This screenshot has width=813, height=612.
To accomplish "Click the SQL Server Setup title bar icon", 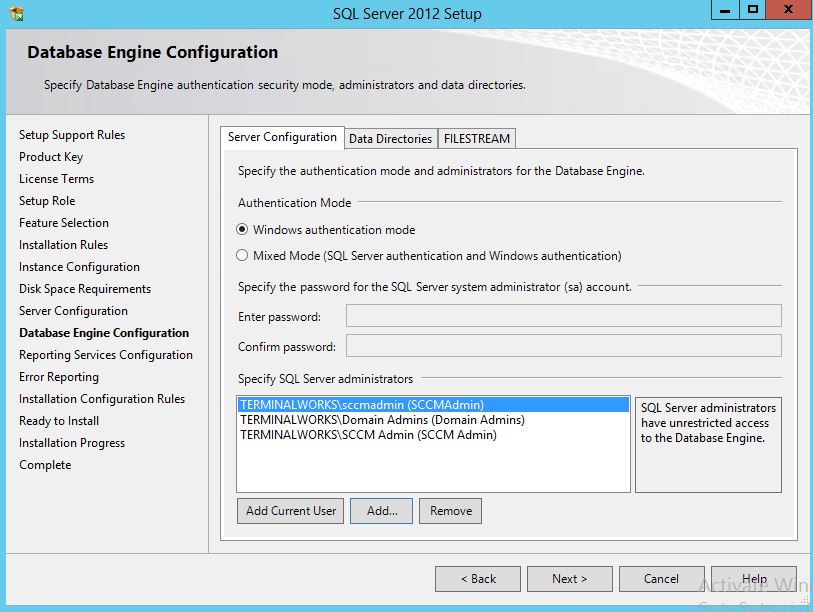I will [x=17, y=13].
